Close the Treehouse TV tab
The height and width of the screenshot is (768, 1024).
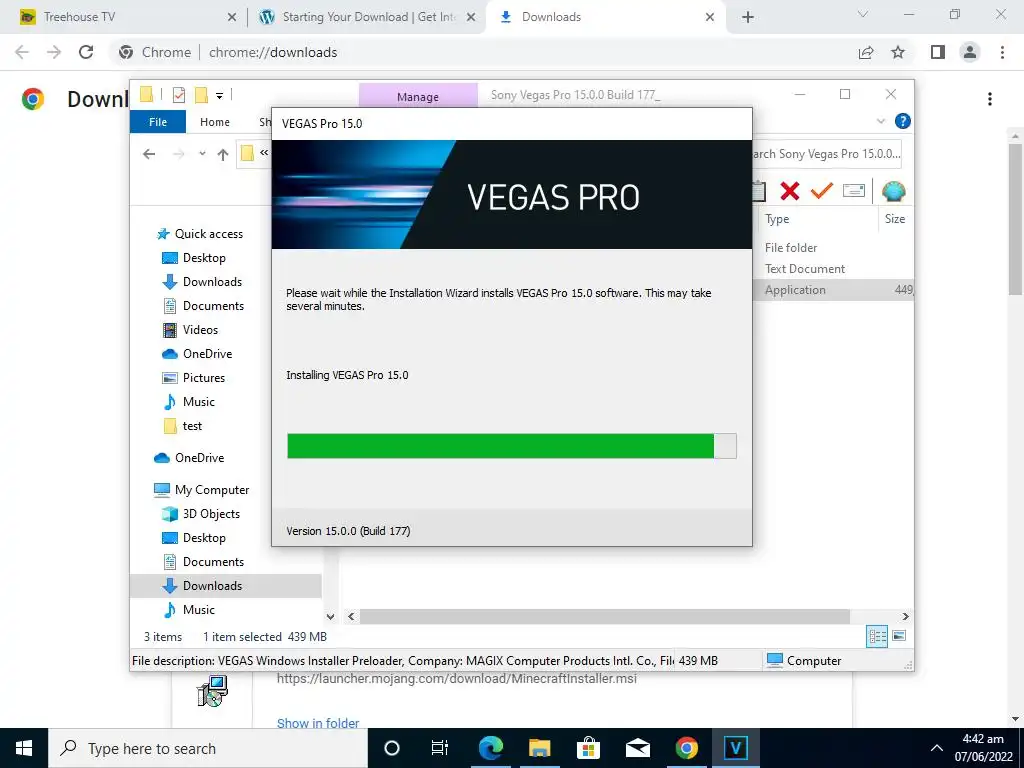click(x=232, y=17)
